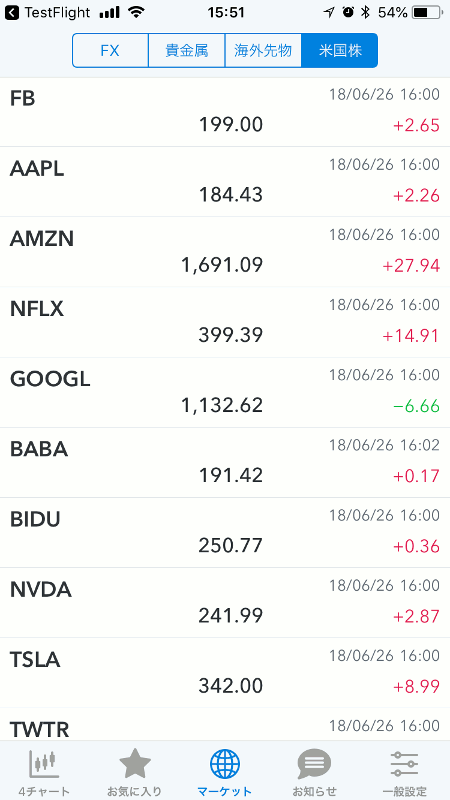View AMZN quote details
Viewport: 450px width, 800px height.
pos(225,252)
